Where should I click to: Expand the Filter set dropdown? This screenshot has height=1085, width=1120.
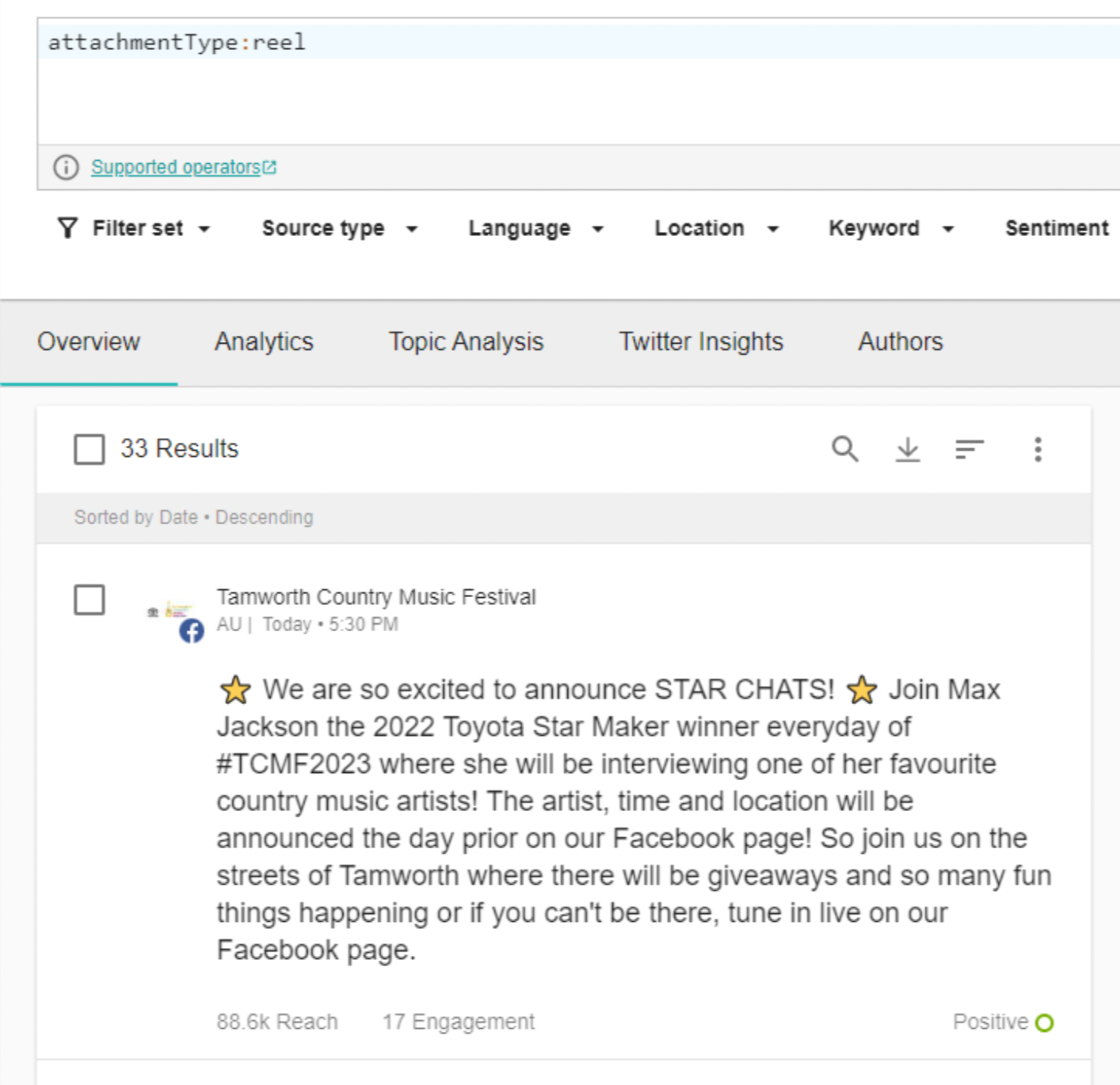click(x=135, y=228)
